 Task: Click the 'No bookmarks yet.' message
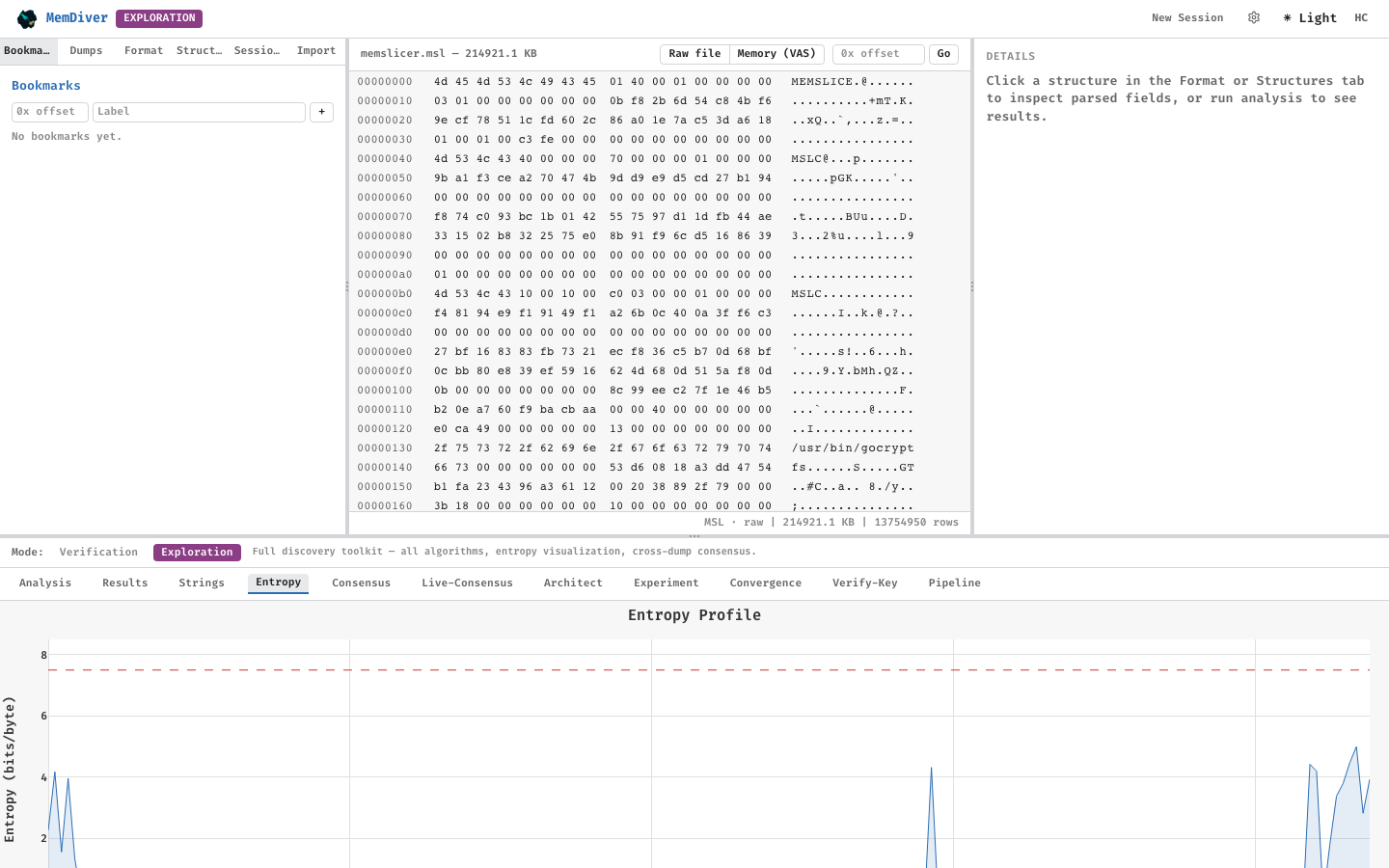point(67,137)
